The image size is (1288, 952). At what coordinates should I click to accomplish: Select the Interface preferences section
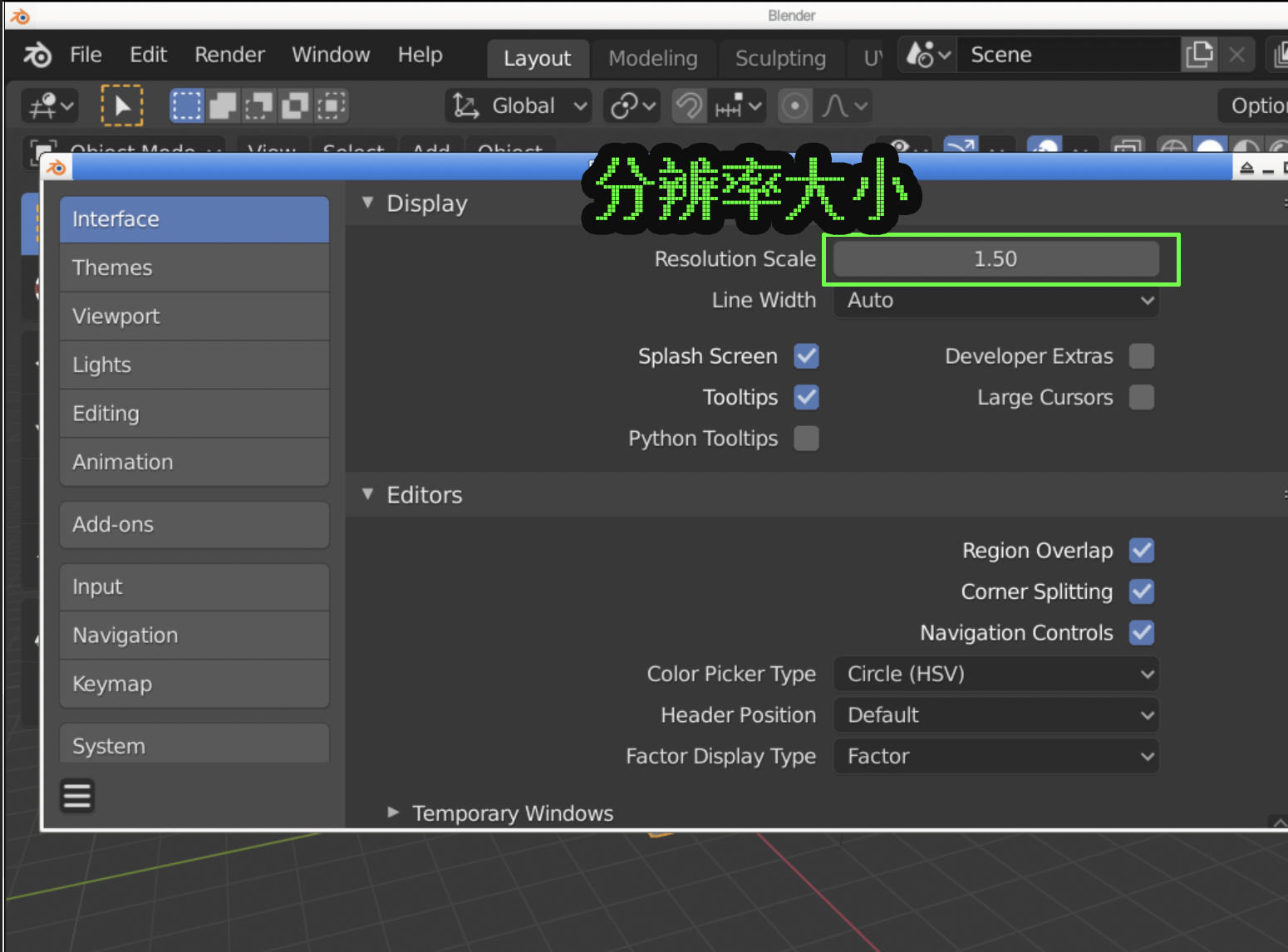[x=194, y=219]
